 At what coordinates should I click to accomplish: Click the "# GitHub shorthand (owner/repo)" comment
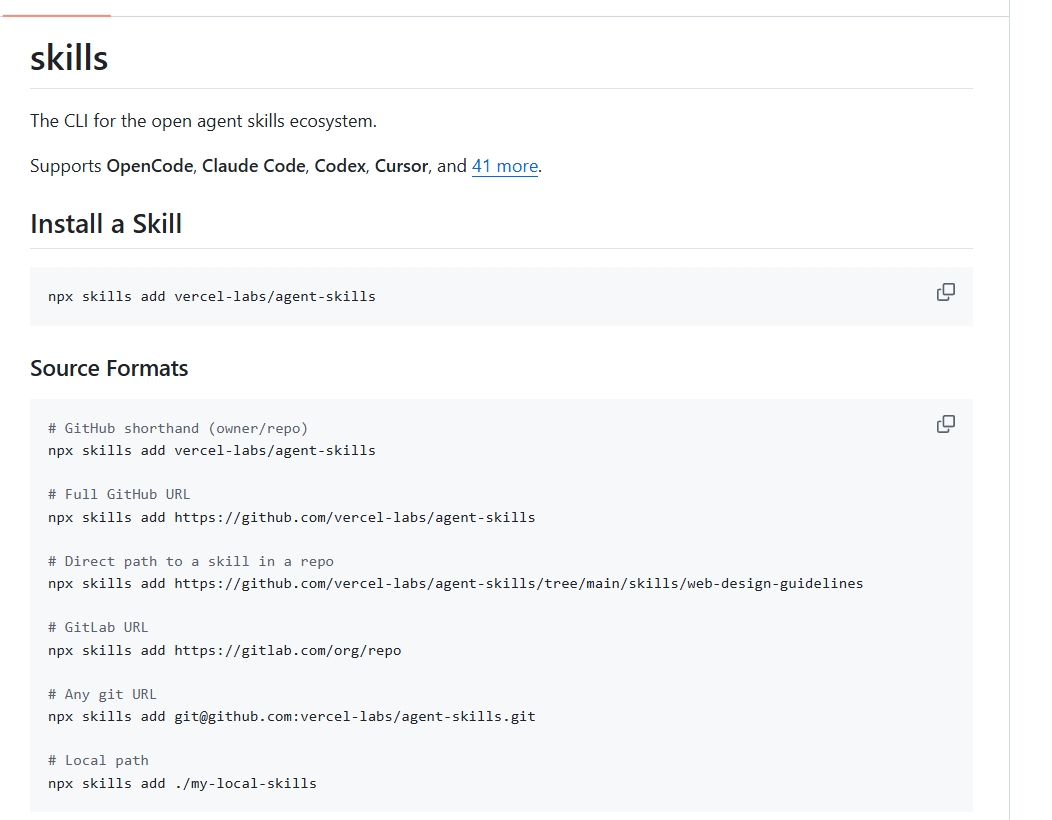[x=178, y=428]
